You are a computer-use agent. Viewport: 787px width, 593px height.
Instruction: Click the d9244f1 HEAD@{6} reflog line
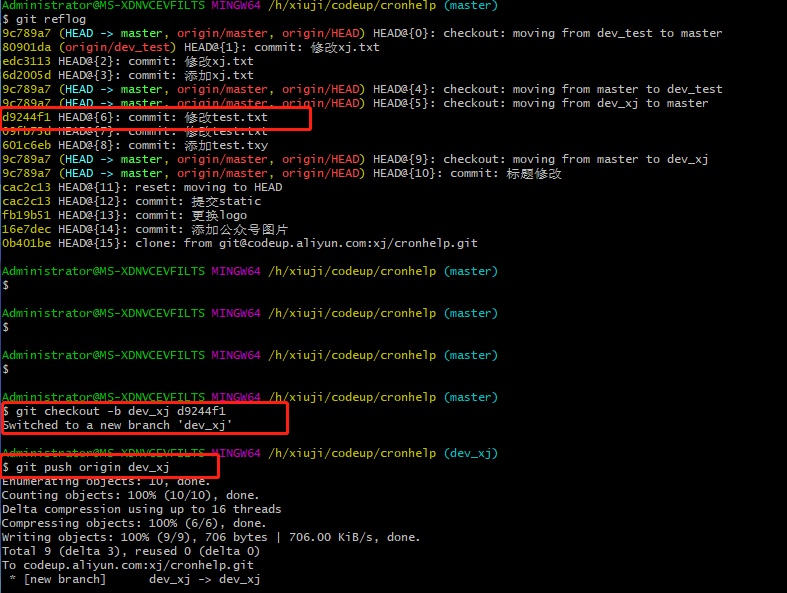[135, 117]
